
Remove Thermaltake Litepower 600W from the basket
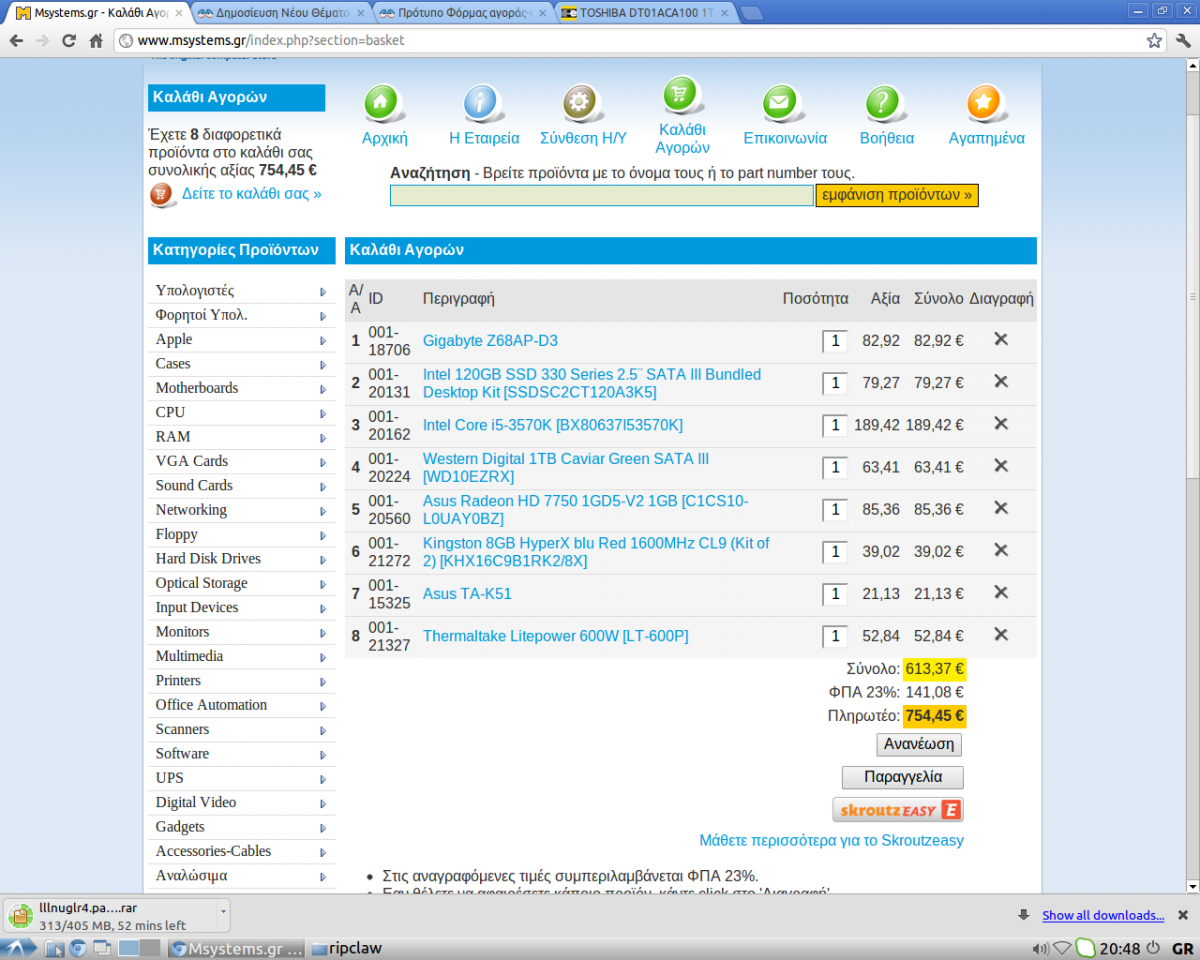1000,634
